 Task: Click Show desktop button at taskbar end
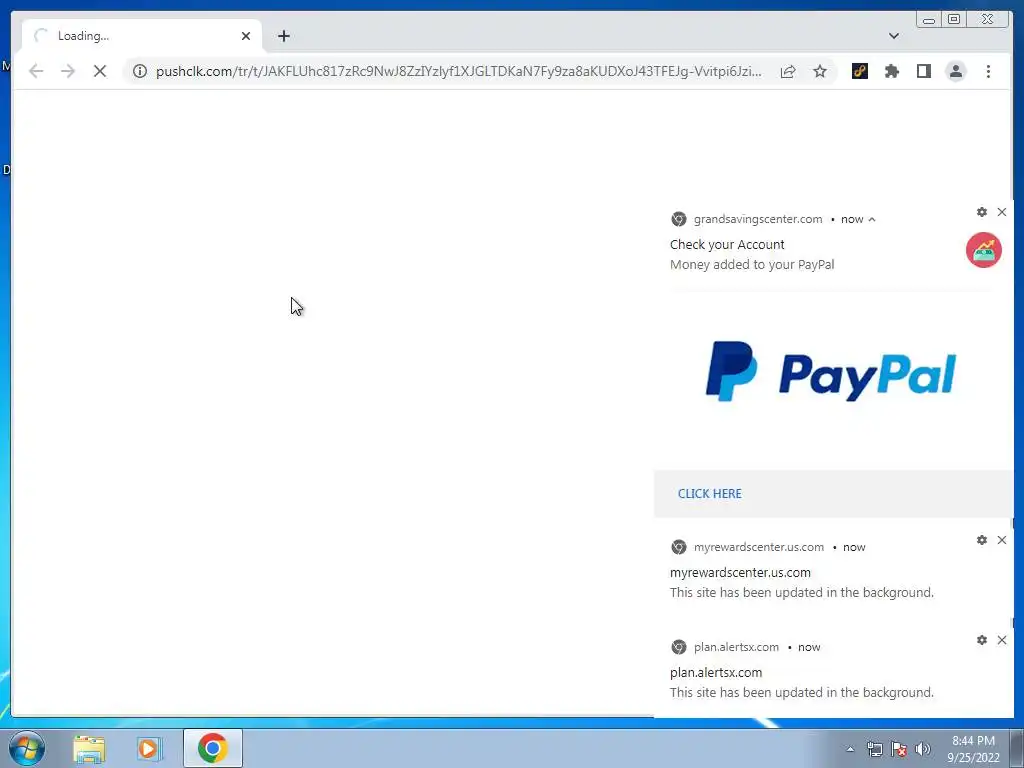pyautogui.click(x=1017, y=748)
